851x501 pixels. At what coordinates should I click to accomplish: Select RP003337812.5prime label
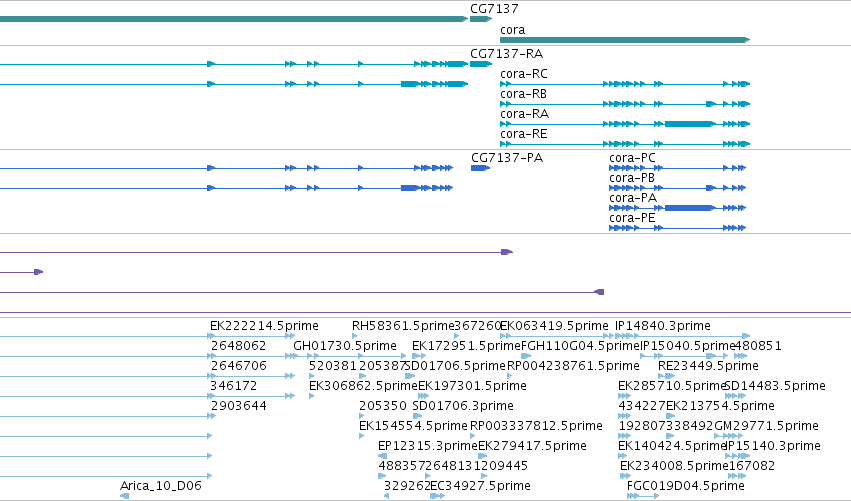[x=536, y=427]
